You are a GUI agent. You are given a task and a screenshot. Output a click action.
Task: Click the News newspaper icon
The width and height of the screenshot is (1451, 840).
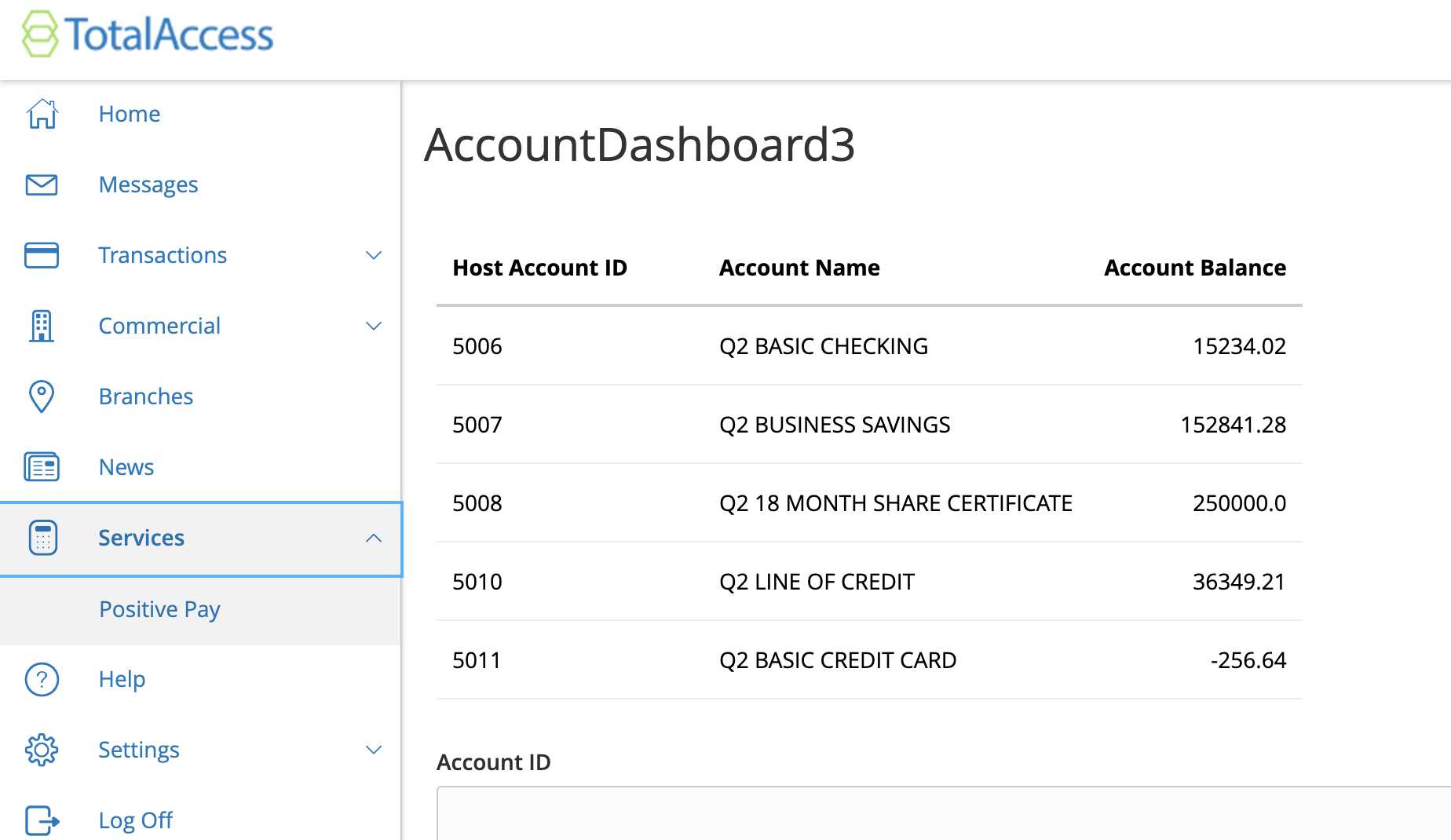coord(42,467)
